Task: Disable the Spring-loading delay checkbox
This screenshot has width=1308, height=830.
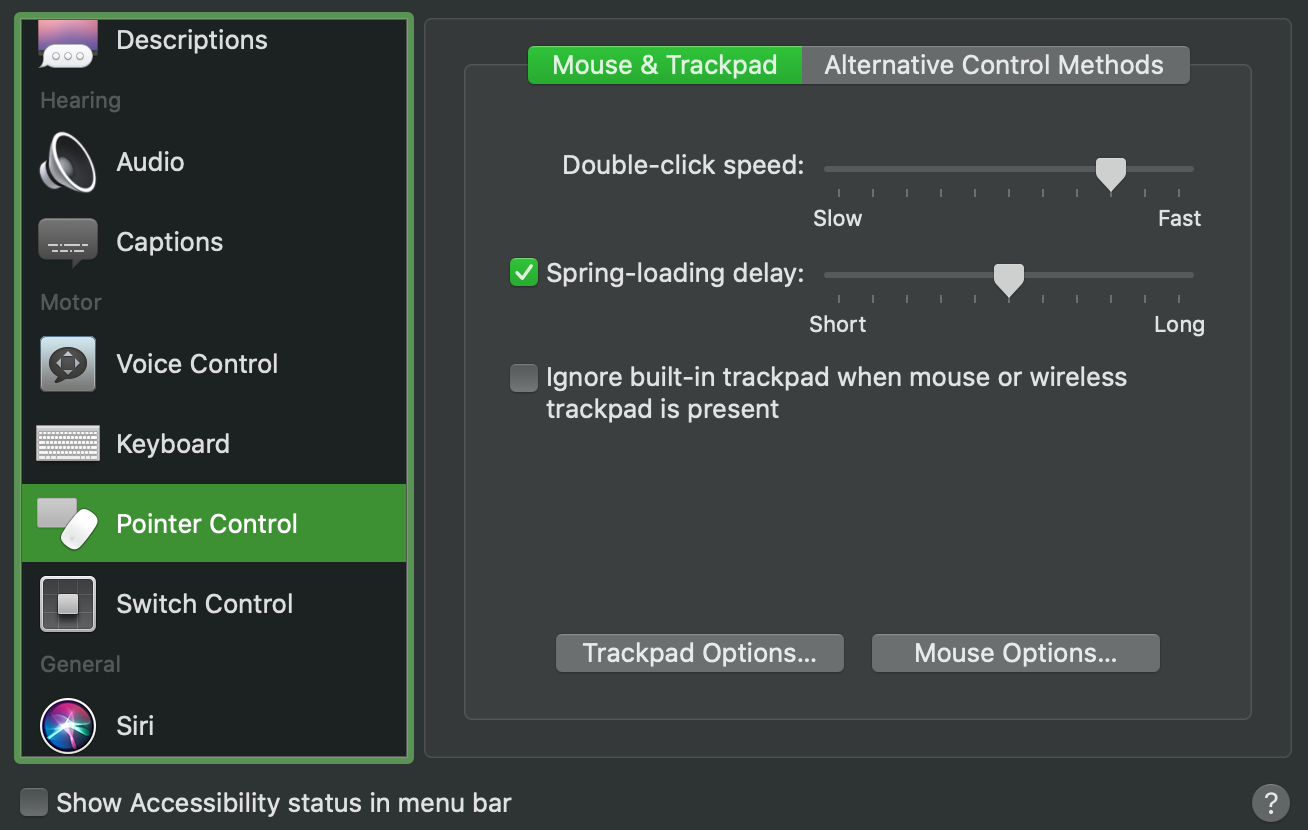Action: (x=523, y=272)
